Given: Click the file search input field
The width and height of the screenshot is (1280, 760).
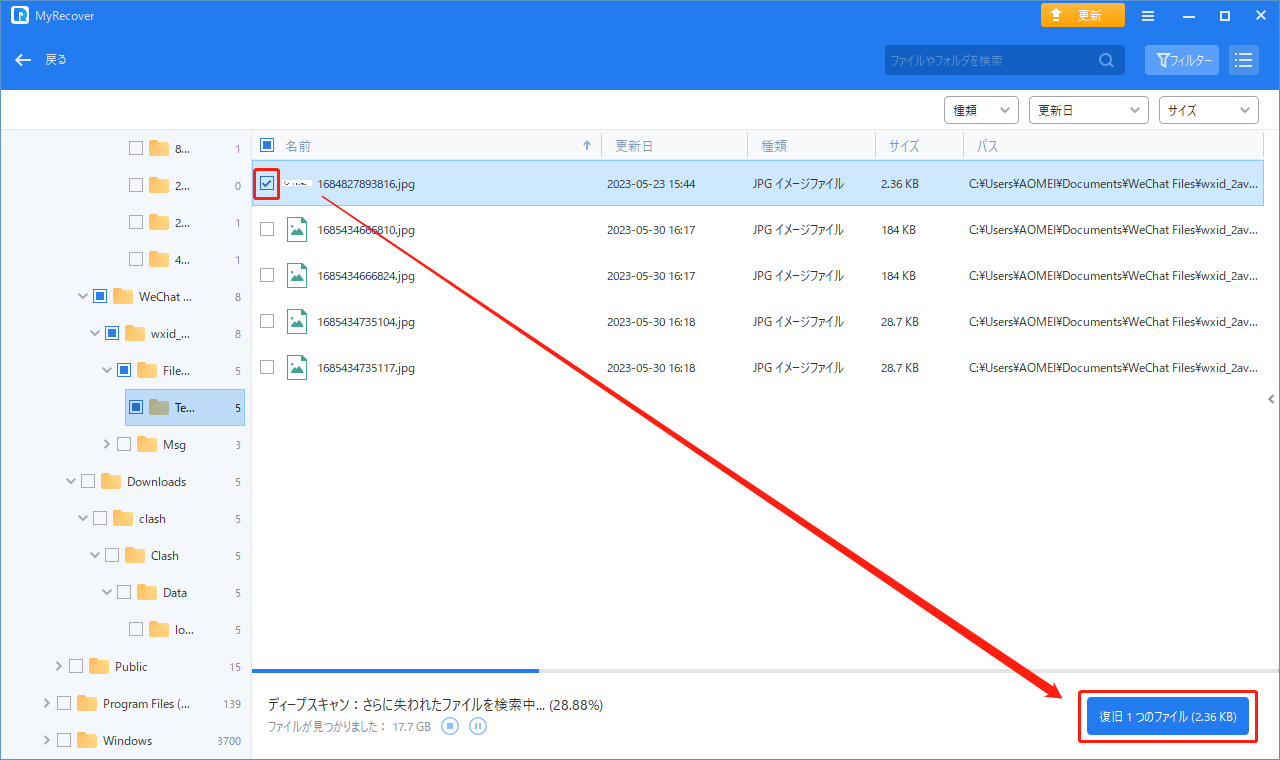Looking at the screenshot, I should coord(990,60).
